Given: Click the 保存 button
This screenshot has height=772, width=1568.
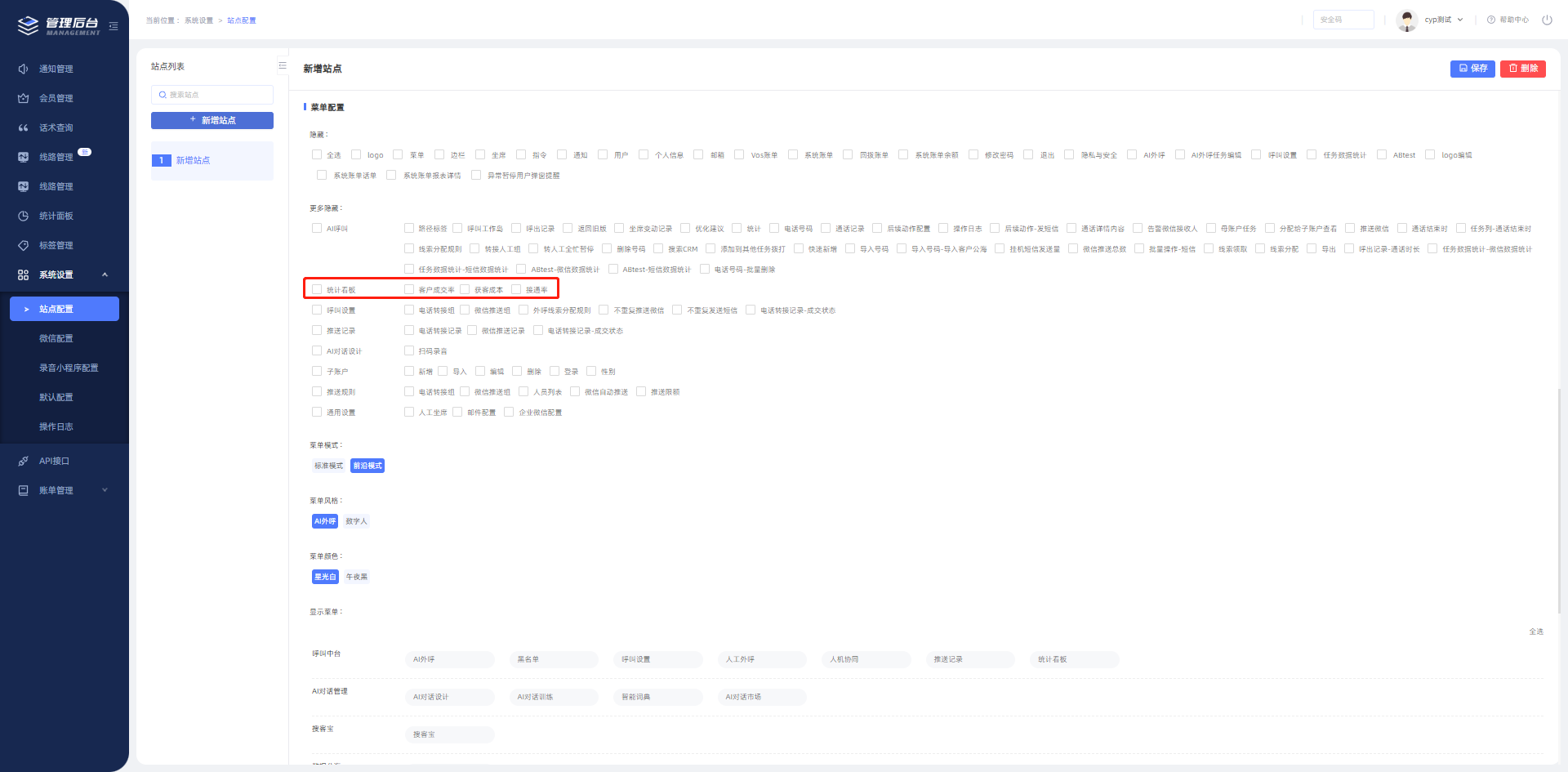Looking at the screenshot, I should coord(1472,69).
